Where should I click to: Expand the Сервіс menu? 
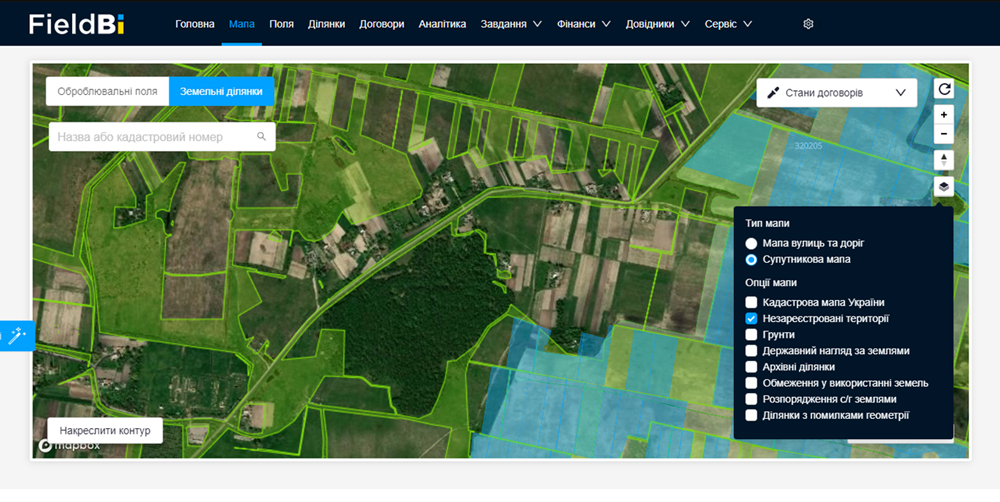[728, 24]
